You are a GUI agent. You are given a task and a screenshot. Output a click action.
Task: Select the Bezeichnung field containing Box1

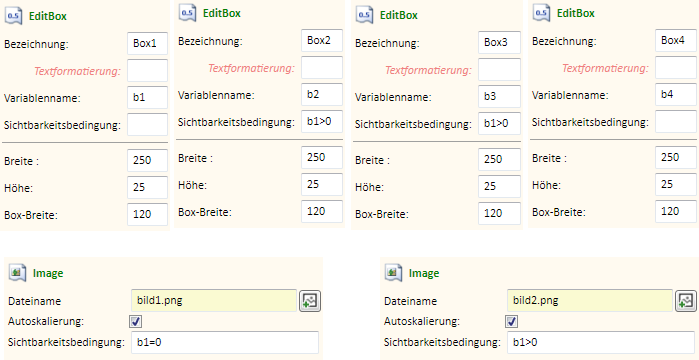(147, 44)
